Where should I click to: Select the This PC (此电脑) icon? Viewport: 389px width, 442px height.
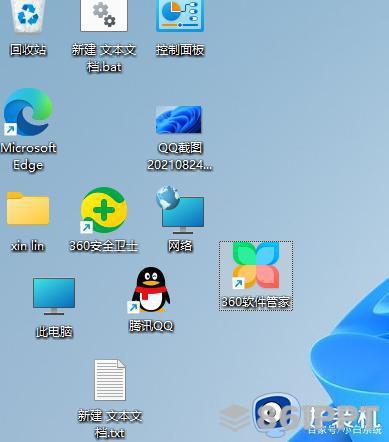pyautogui.click(x=54, y=296)
